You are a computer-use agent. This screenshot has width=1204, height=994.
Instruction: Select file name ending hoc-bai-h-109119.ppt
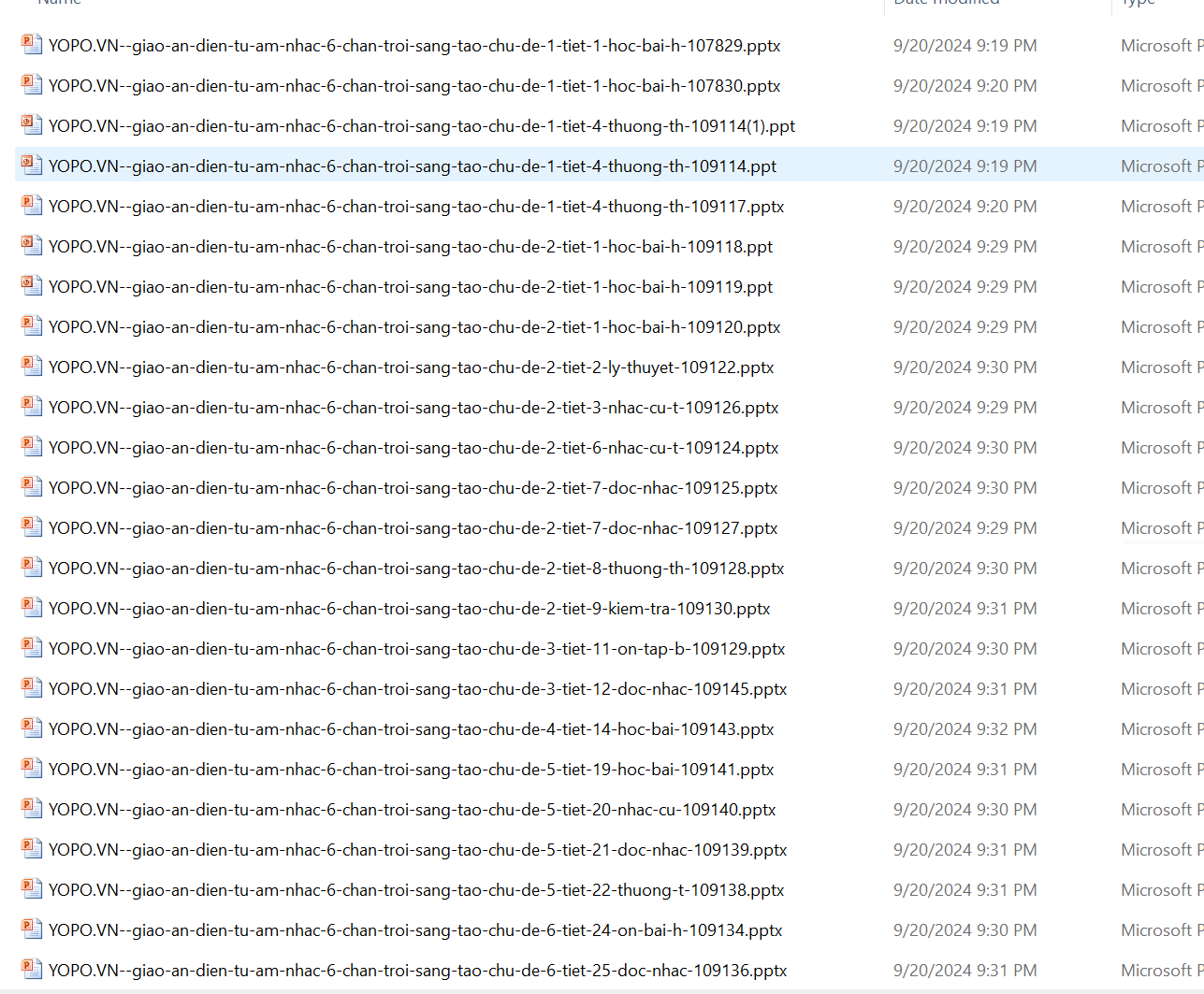(x=411, y=287)
